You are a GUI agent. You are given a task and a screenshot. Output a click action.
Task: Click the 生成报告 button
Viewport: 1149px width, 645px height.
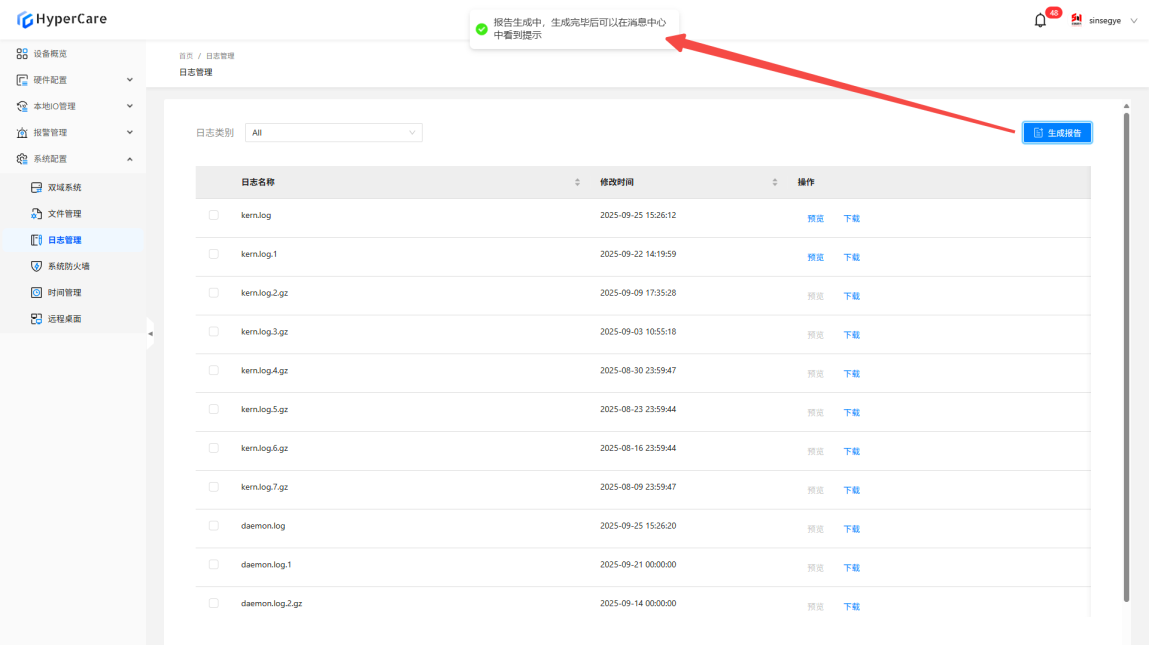pyautogui.click(x=1057, y=133)
